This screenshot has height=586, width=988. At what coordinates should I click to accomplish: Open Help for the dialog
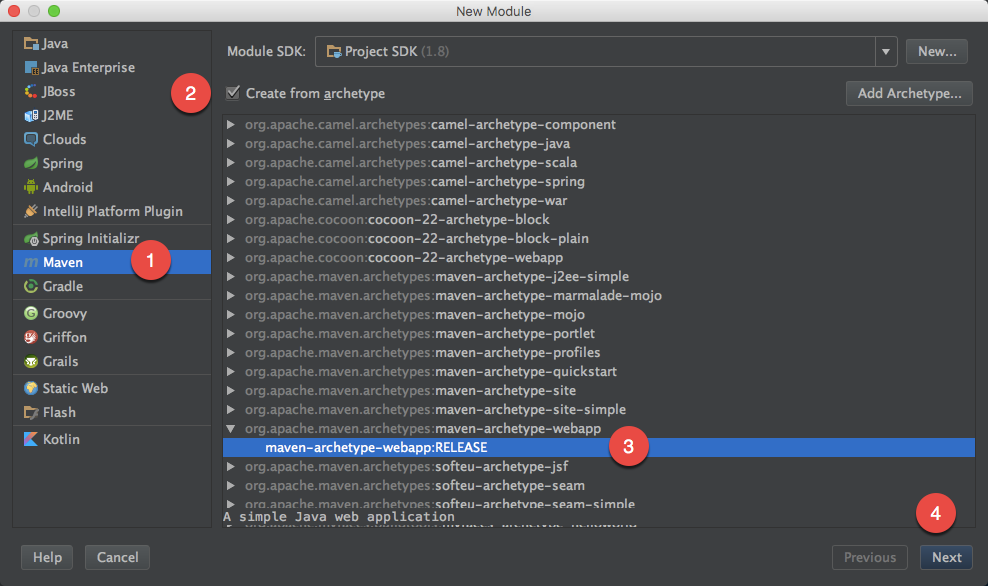(47, 558)
